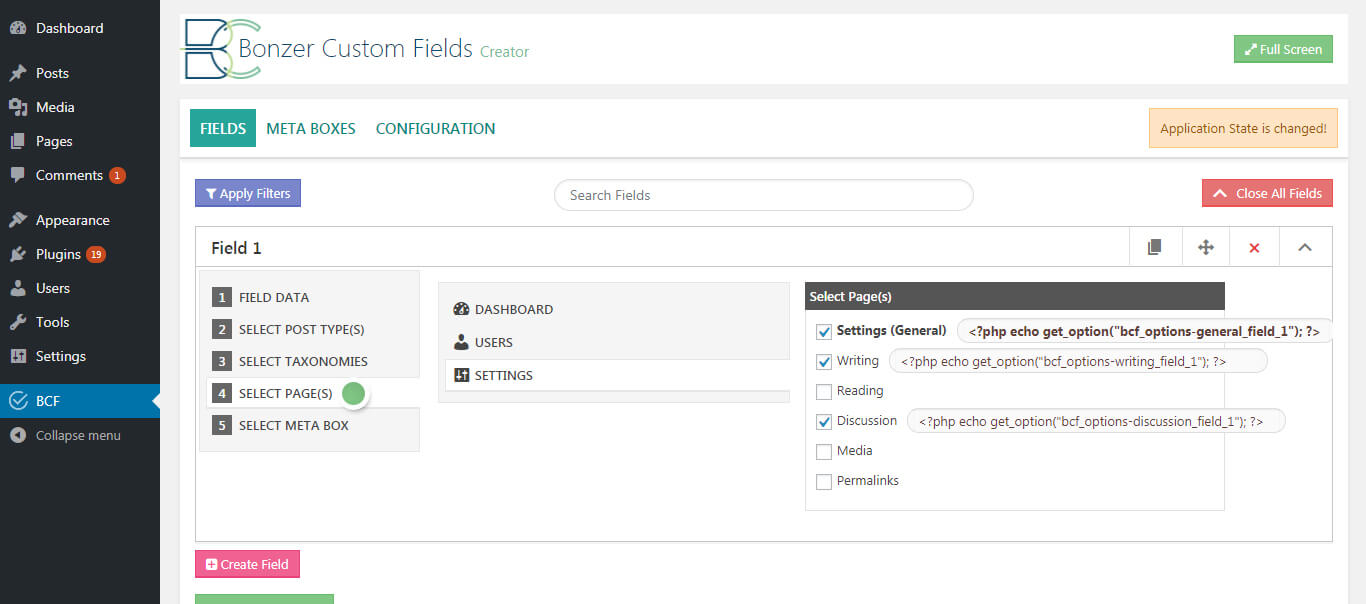Click the Media icon in sidebar
Screen dimensions: 1366x604
(x=18, y=107)
